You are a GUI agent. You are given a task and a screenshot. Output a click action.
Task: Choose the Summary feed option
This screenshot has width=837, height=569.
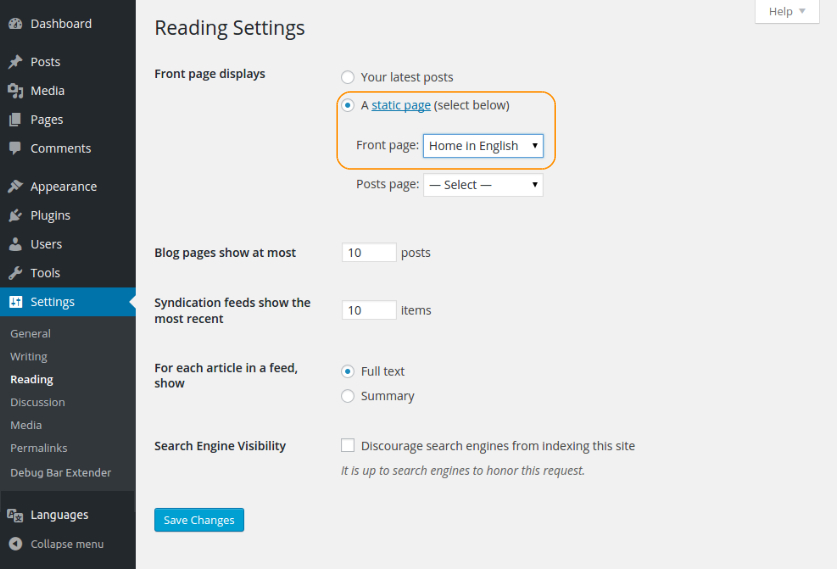point(348,396)
